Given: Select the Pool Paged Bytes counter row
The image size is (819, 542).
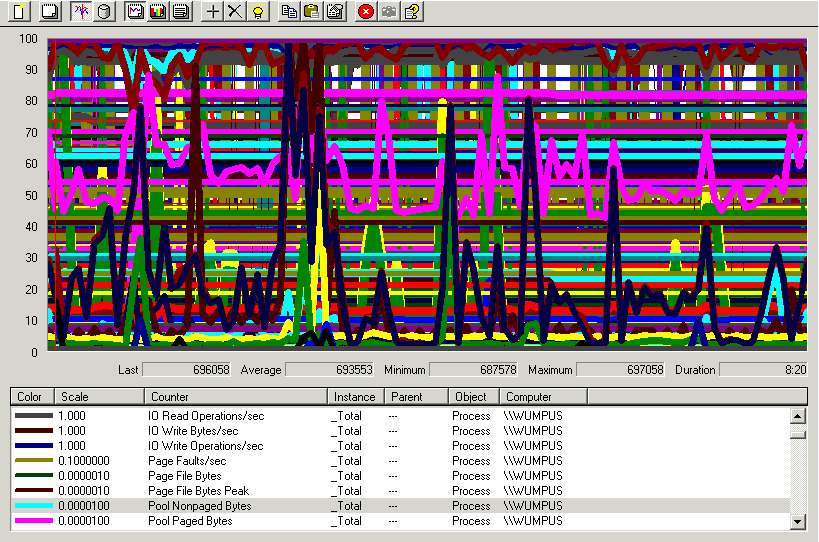Looking at the screenshot, I should [400, 521].
